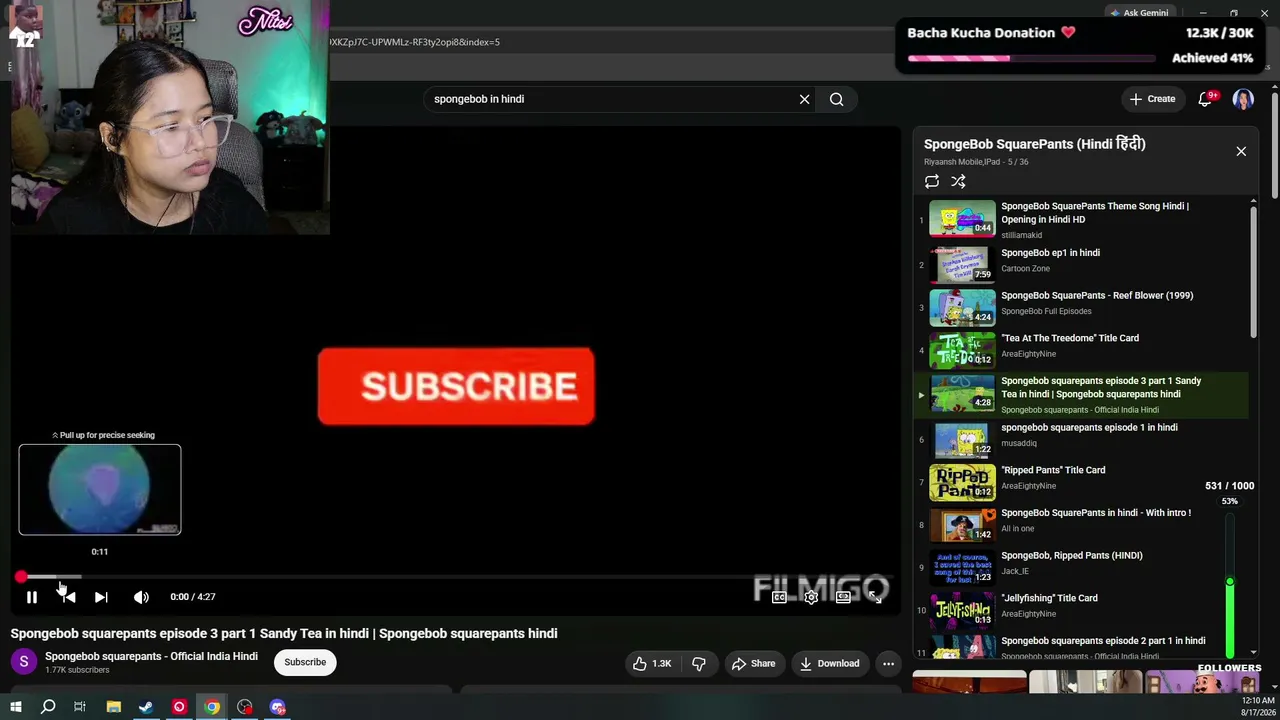Subscribe to Spongebob squarepants - Official India Hindi
The image size is (1280, 720).
pyautogui.click(x=305, y=662)
